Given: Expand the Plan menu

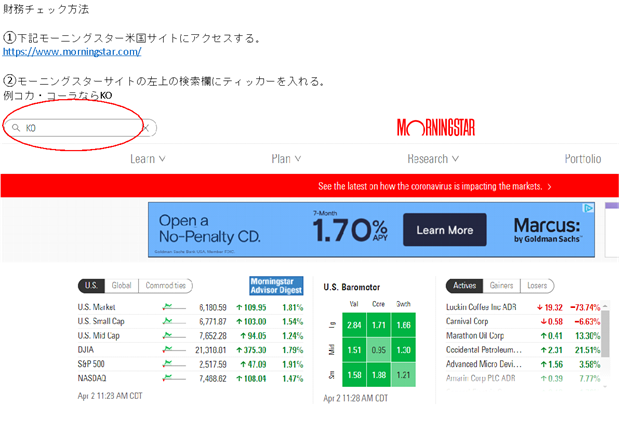Looking at the screenshot, I should pos(286,159).
